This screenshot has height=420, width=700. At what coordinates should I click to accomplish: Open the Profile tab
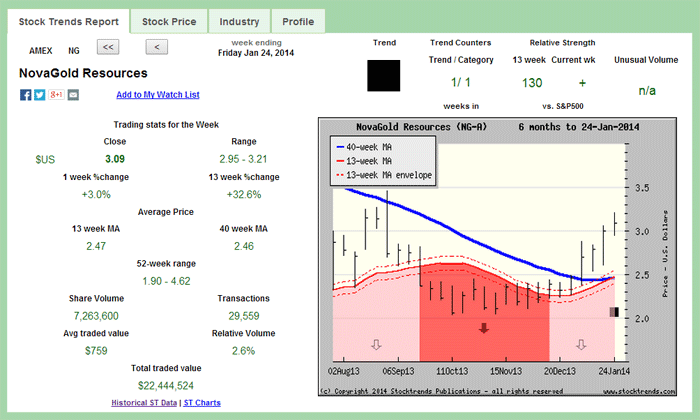(x=298, y=21)
